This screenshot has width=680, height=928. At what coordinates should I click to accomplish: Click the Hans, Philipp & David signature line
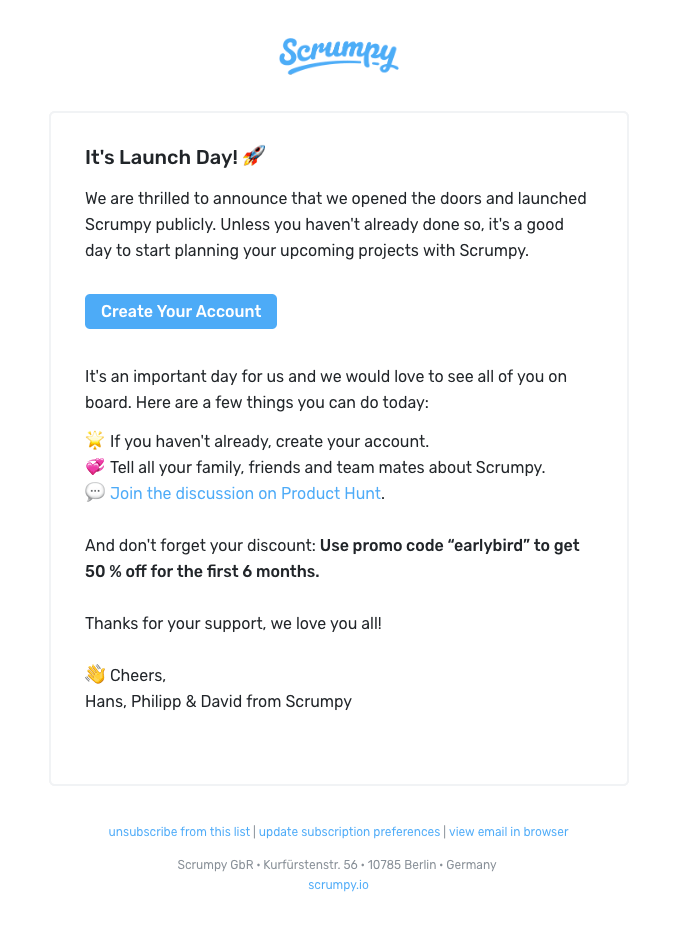click(217, 701)
